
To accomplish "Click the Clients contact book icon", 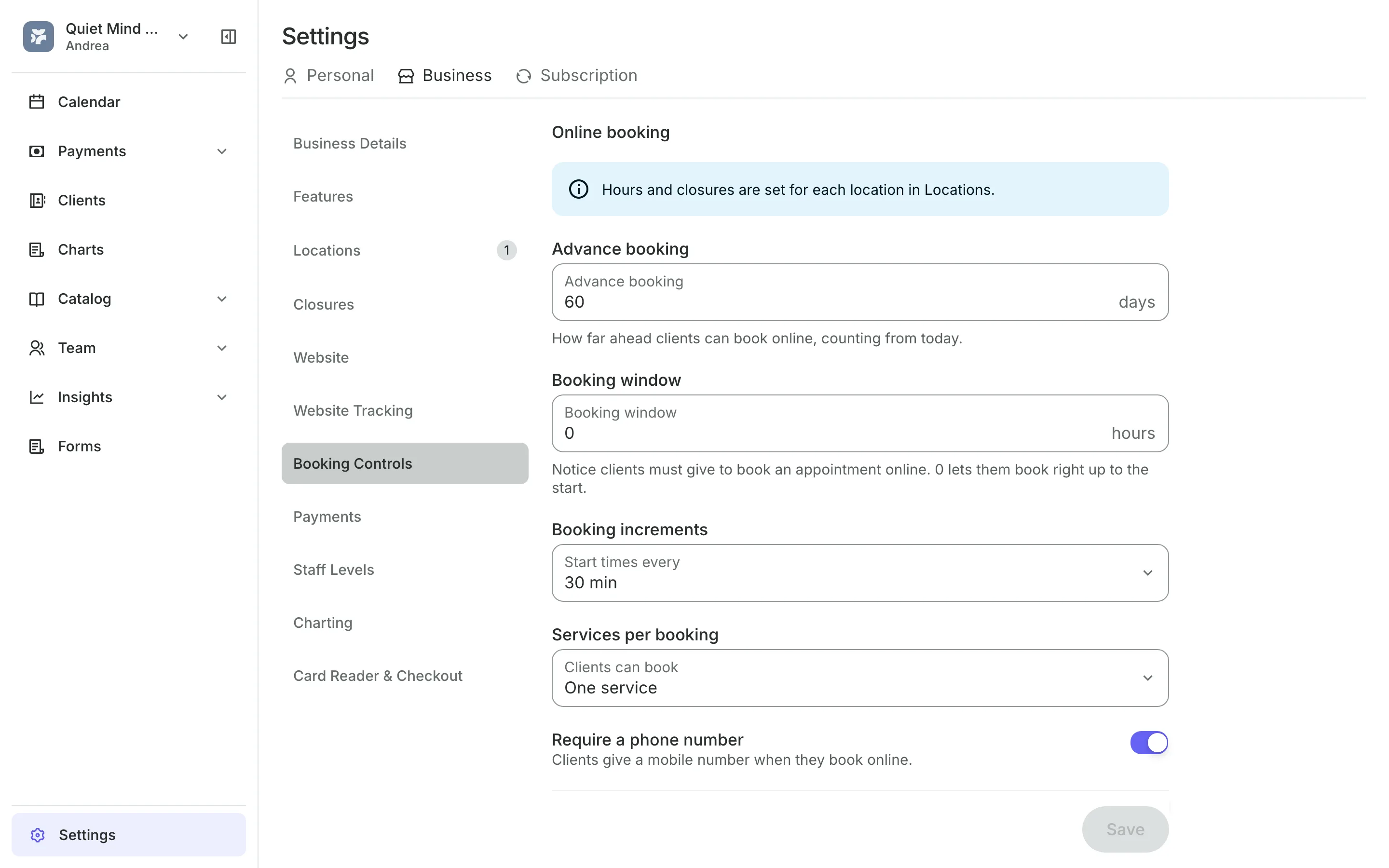I will (37, 200).
